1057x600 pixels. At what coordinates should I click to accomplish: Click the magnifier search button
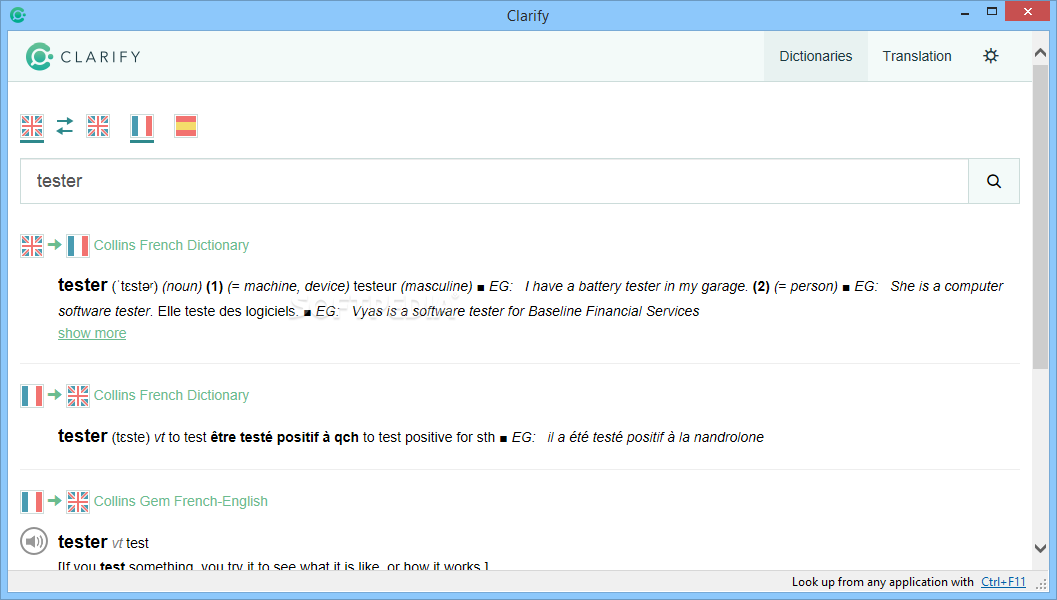[x=994, y=181]
